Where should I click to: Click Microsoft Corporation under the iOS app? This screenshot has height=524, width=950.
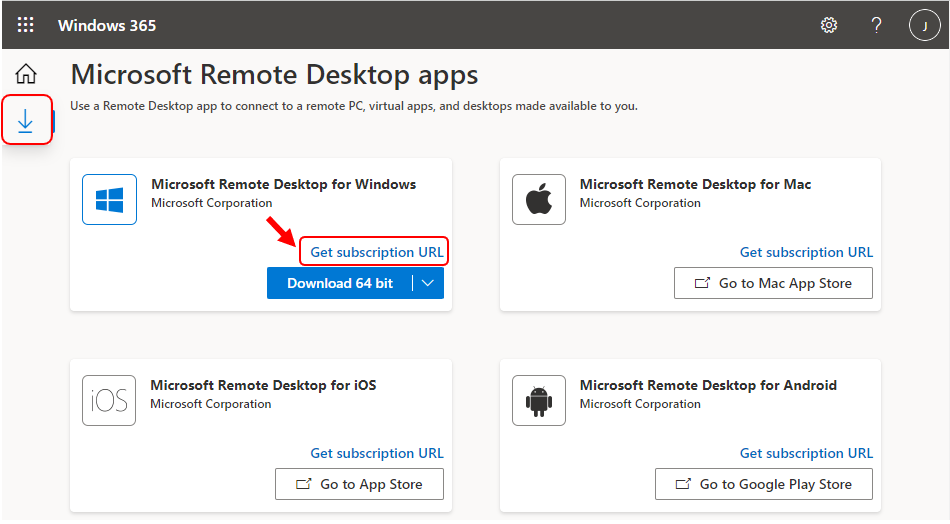pyautogui.click(x=211, y=404)
